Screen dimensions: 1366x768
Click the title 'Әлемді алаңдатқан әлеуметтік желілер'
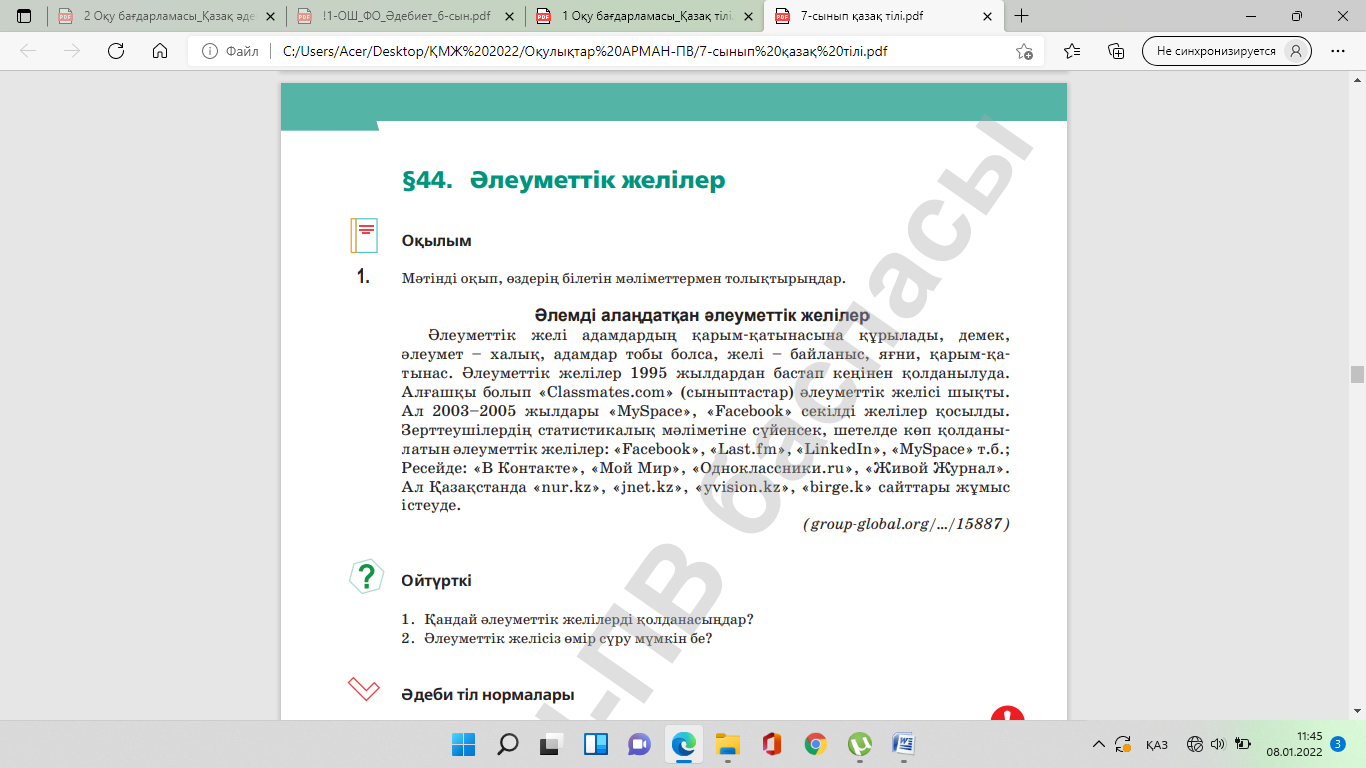point(702,315)
